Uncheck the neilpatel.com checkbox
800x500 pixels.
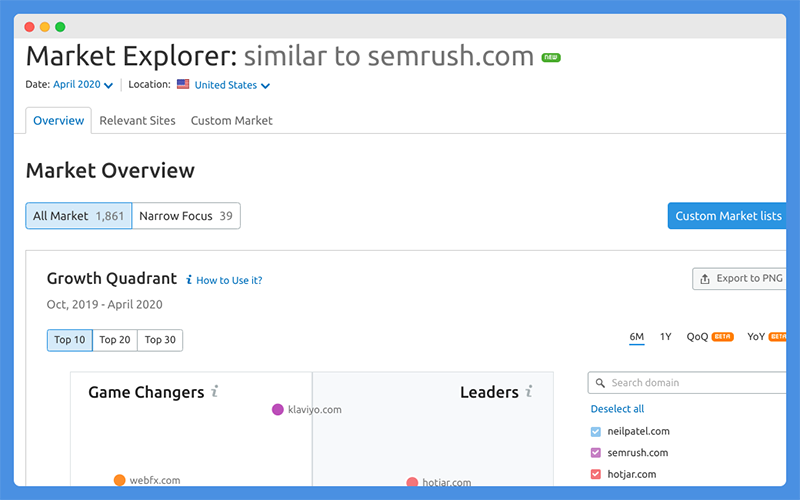[595, 432]
